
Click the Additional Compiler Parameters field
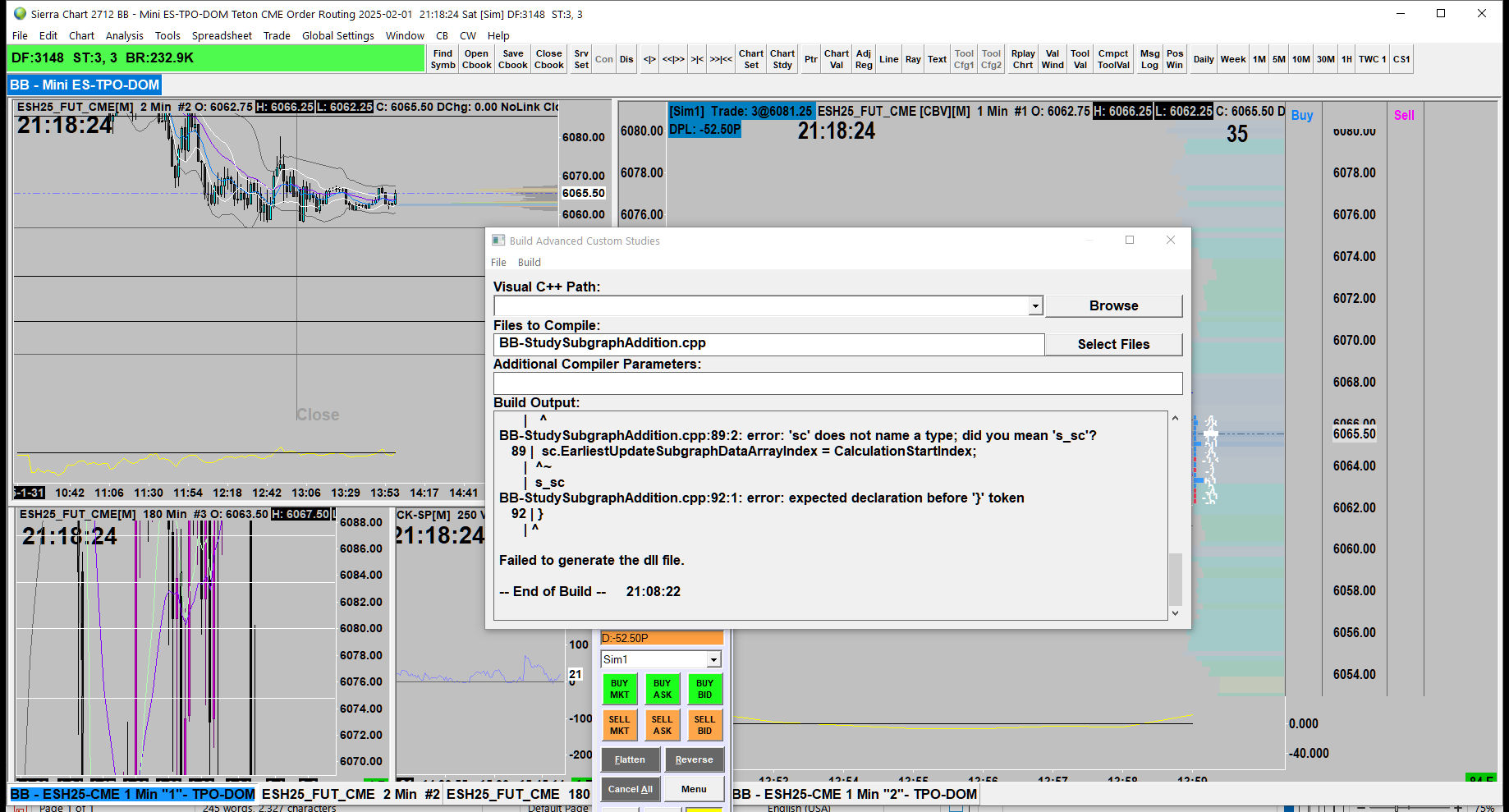[837, 383]
